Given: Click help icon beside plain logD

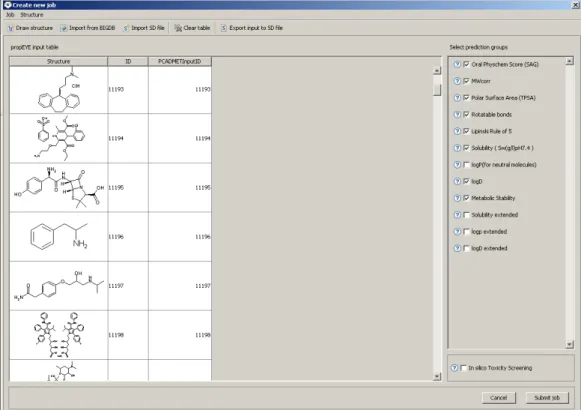Looking at the screenshot, I should click(457, 181).
